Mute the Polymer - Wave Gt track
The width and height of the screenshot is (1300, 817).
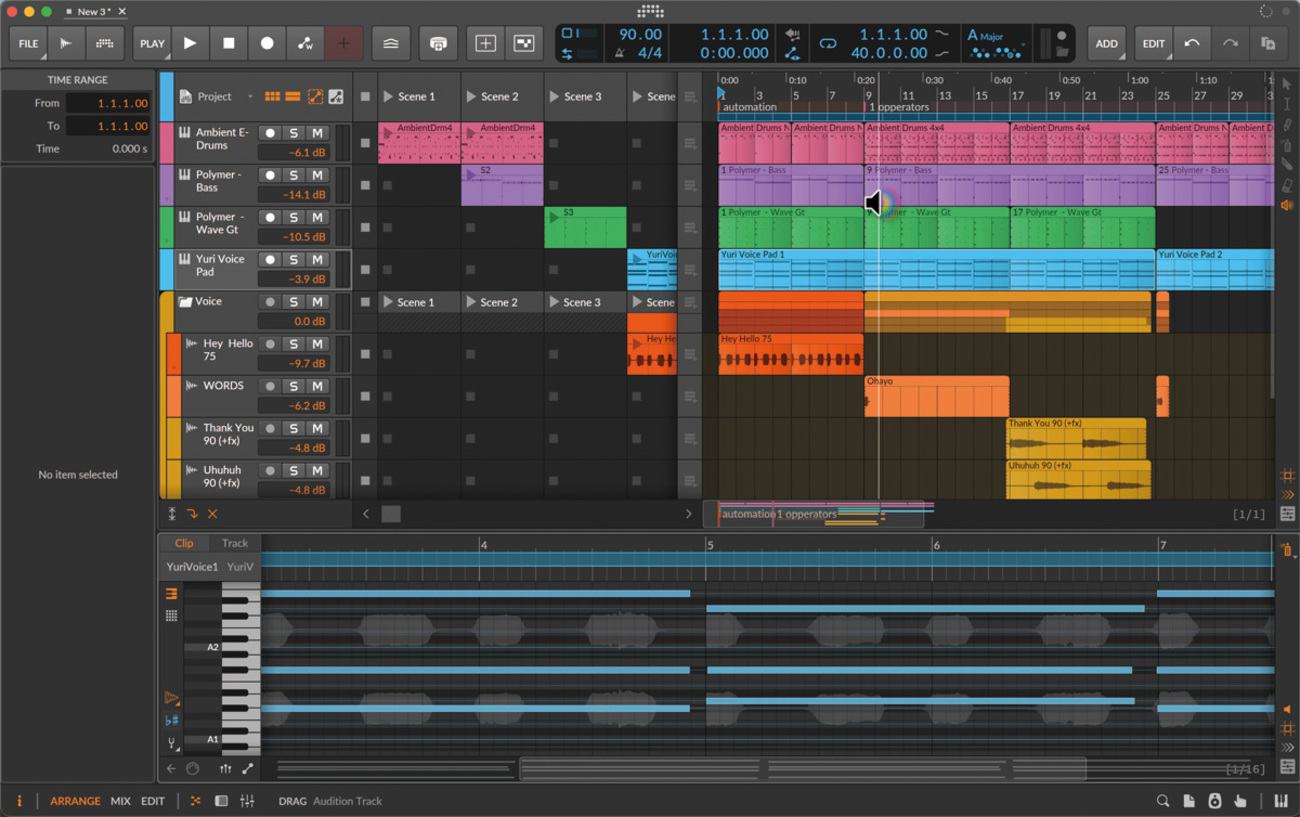click(x=317, y=217)
